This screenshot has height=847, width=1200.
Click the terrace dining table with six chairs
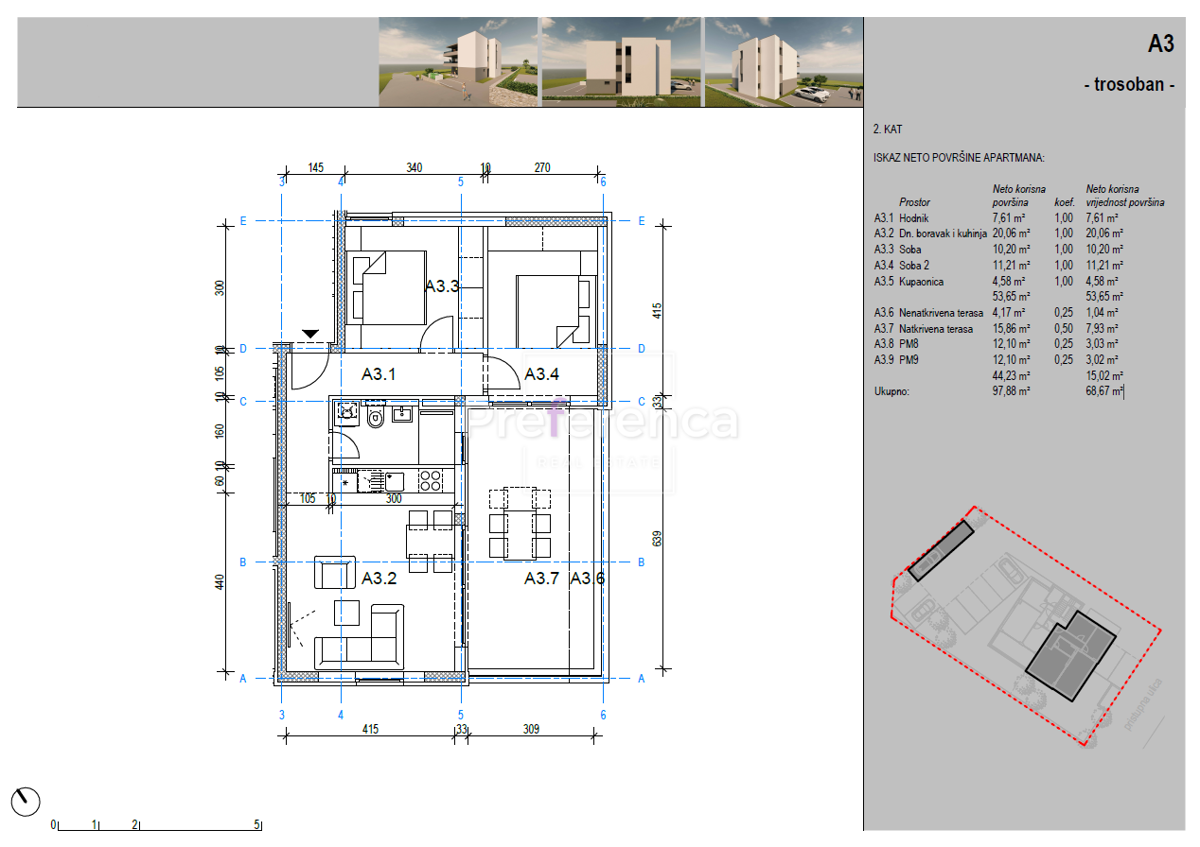520,522
